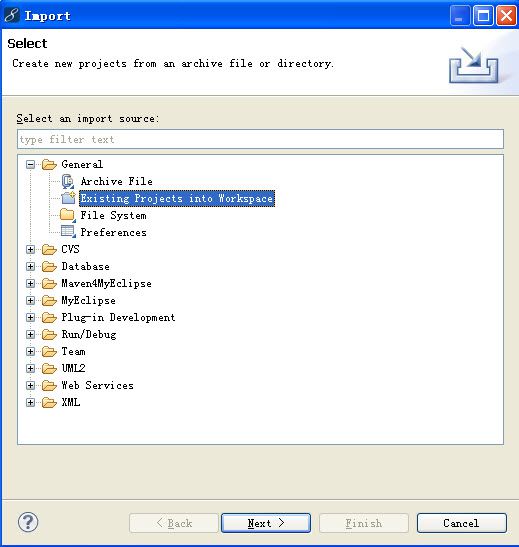This screenshot has height=547, width=519.
Task: Click the Database folder icon
Action: [x=49, y=267]
